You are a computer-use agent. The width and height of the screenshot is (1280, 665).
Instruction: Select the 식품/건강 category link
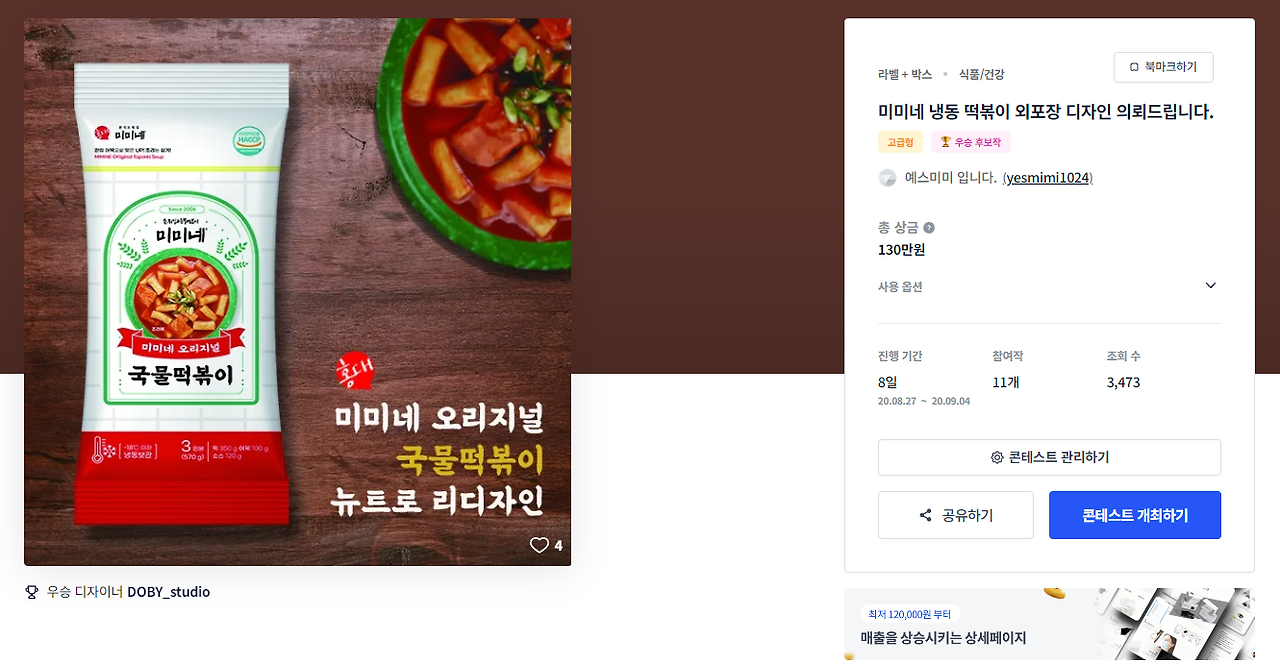pos(981,74)
